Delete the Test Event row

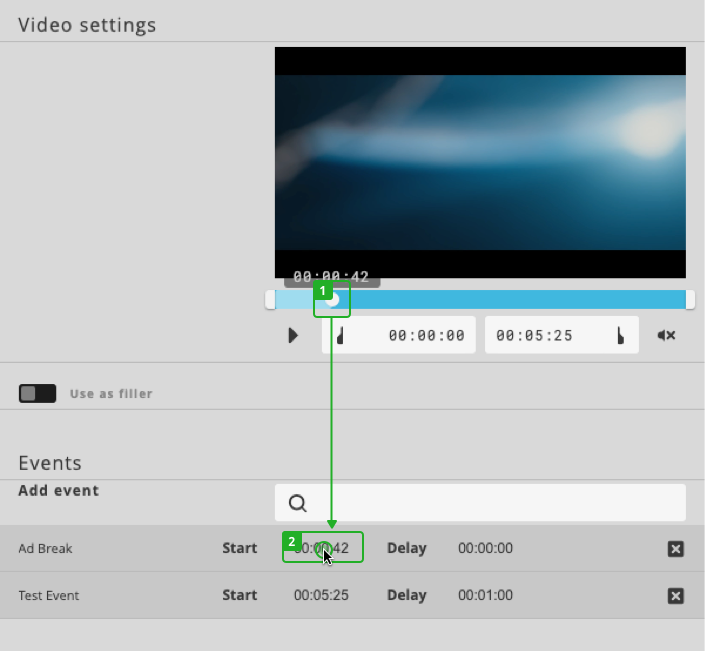coord(676,596)
